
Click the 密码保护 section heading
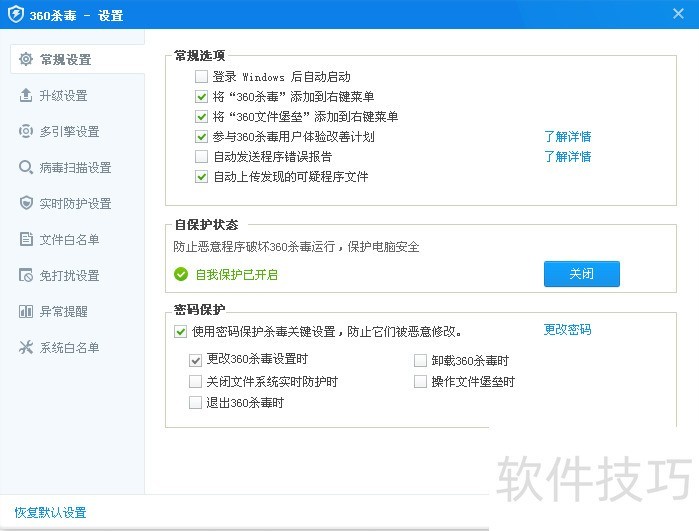click(200, 309)
